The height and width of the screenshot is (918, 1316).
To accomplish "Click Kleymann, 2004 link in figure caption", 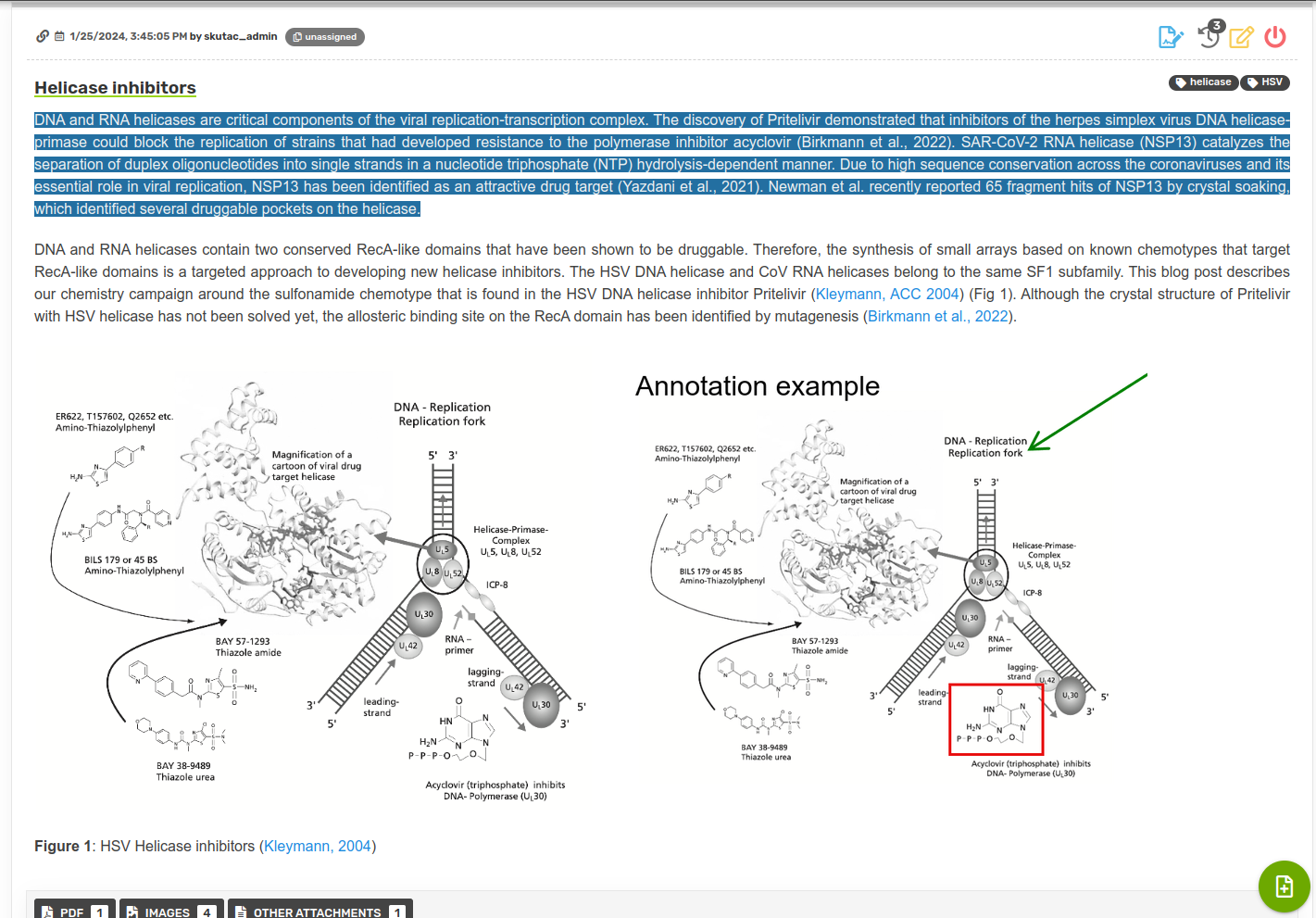I will [x=318, y=847].
